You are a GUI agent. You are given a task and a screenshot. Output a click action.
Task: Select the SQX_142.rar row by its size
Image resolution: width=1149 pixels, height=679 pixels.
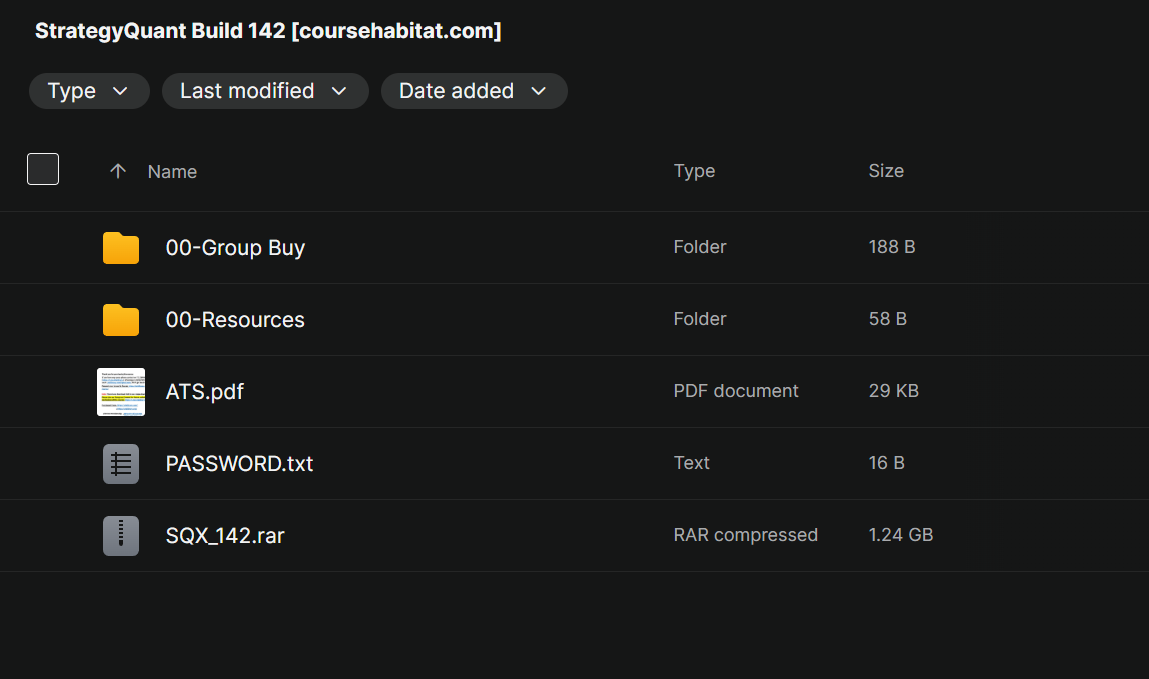click(x=900, y=536)
